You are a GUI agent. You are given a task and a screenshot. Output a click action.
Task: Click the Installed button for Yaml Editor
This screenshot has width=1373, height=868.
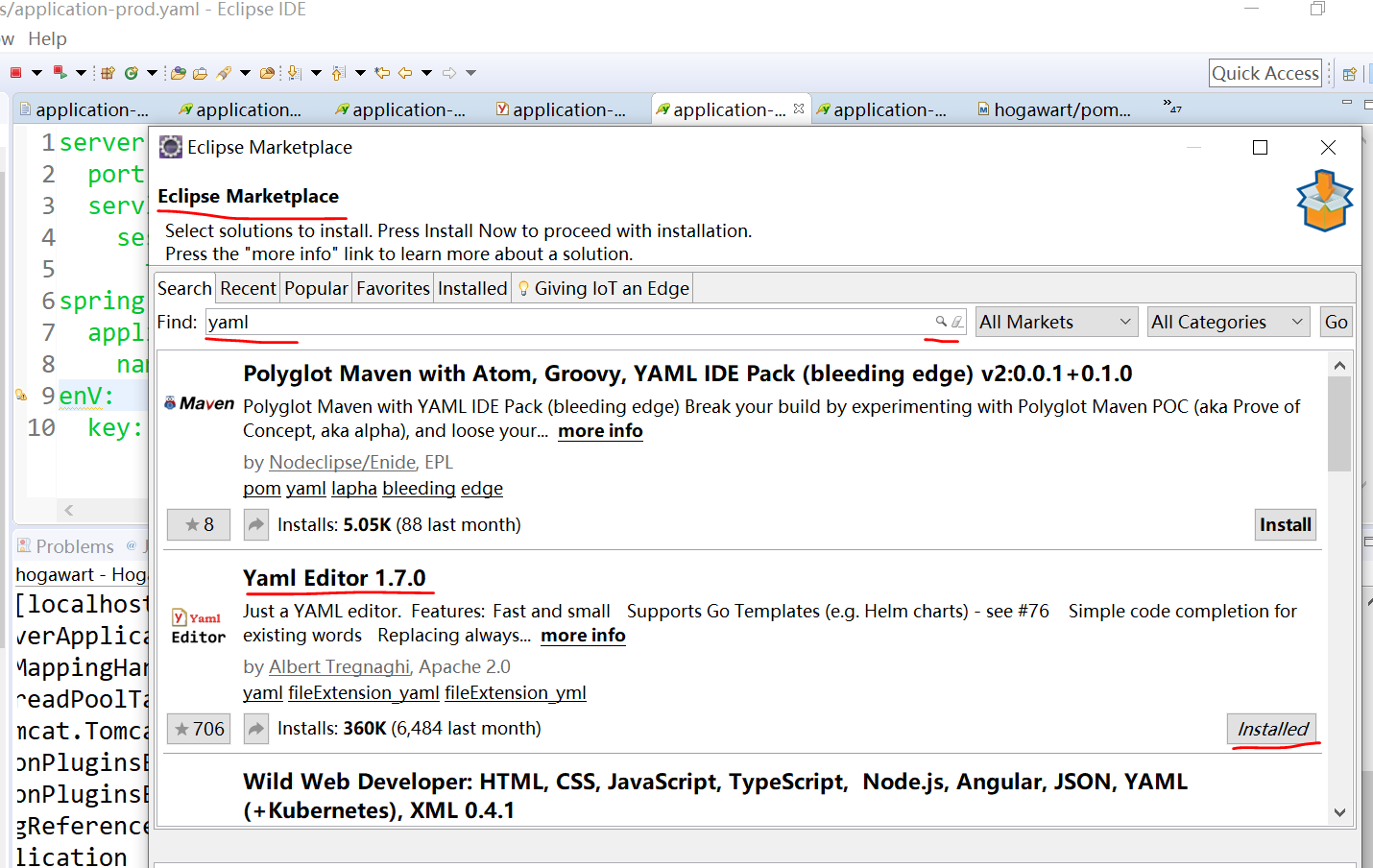[1272, 729]
